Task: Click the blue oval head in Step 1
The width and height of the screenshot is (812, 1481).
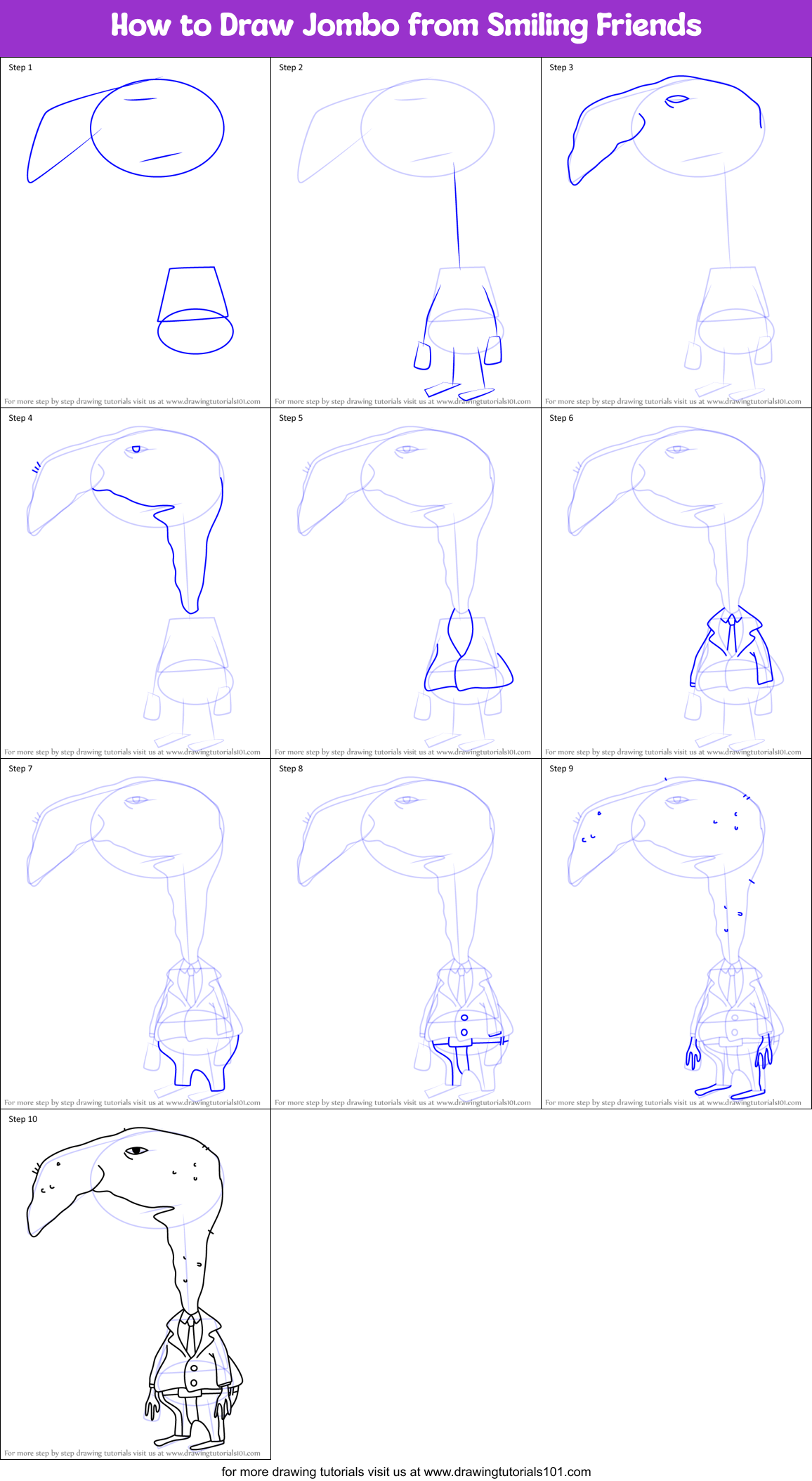Action: tap(157, 129)
